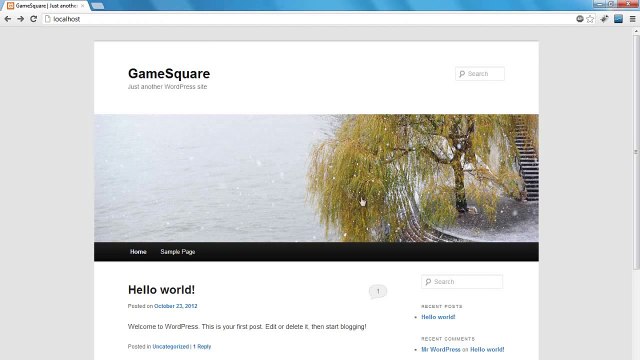Screen dimensions: 640x360
Task: Bookmark this page with the star icon
Action: (x=590, y=19)
